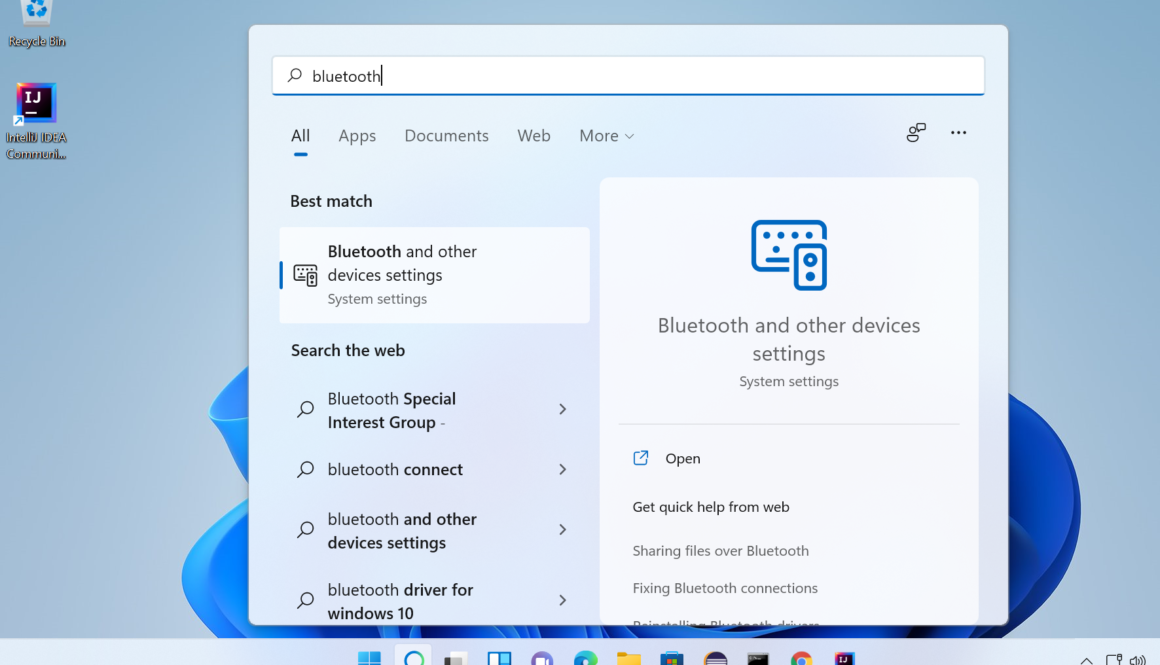Viewport: 1160px width, 665px height.
Task: Expand the More filter dropdown
Action: [606, 136]
